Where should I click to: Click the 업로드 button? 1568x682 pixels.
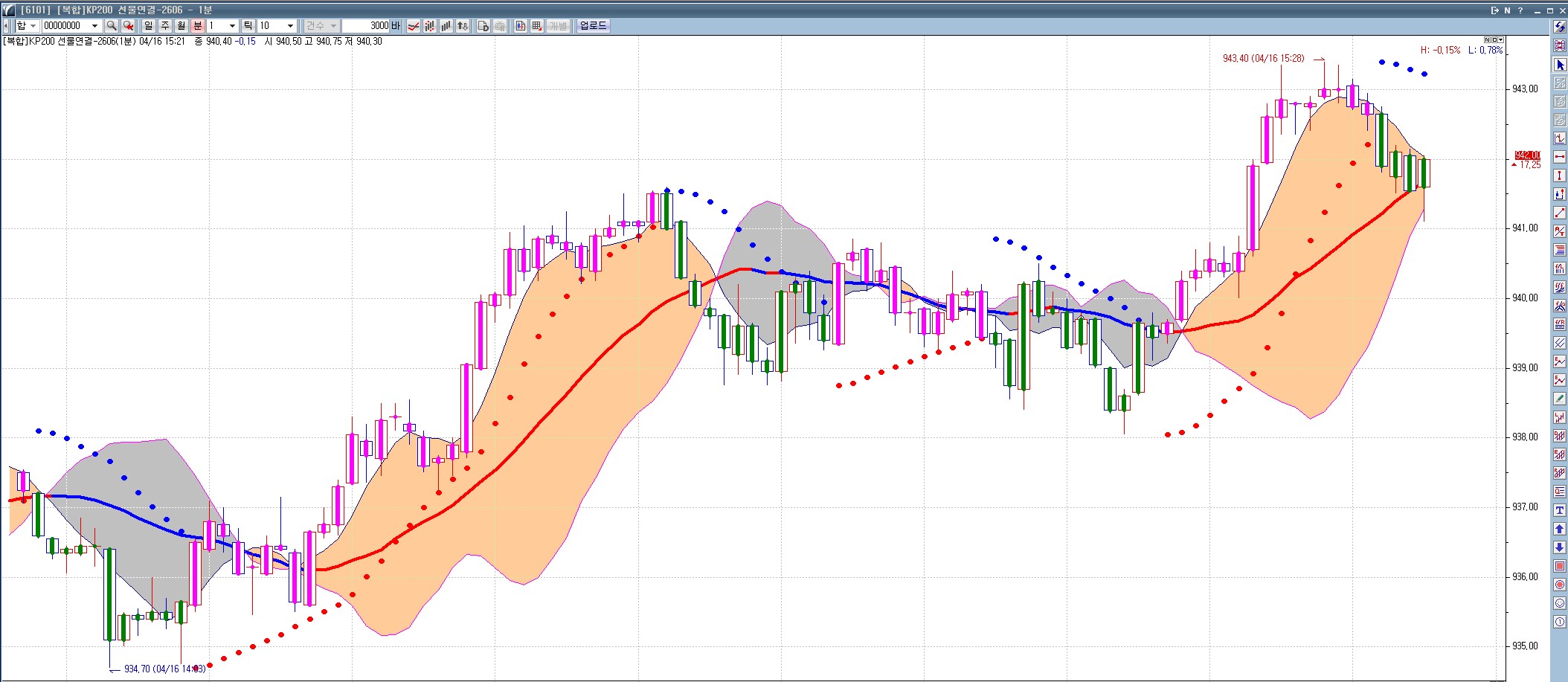click(x=593, y=26)
